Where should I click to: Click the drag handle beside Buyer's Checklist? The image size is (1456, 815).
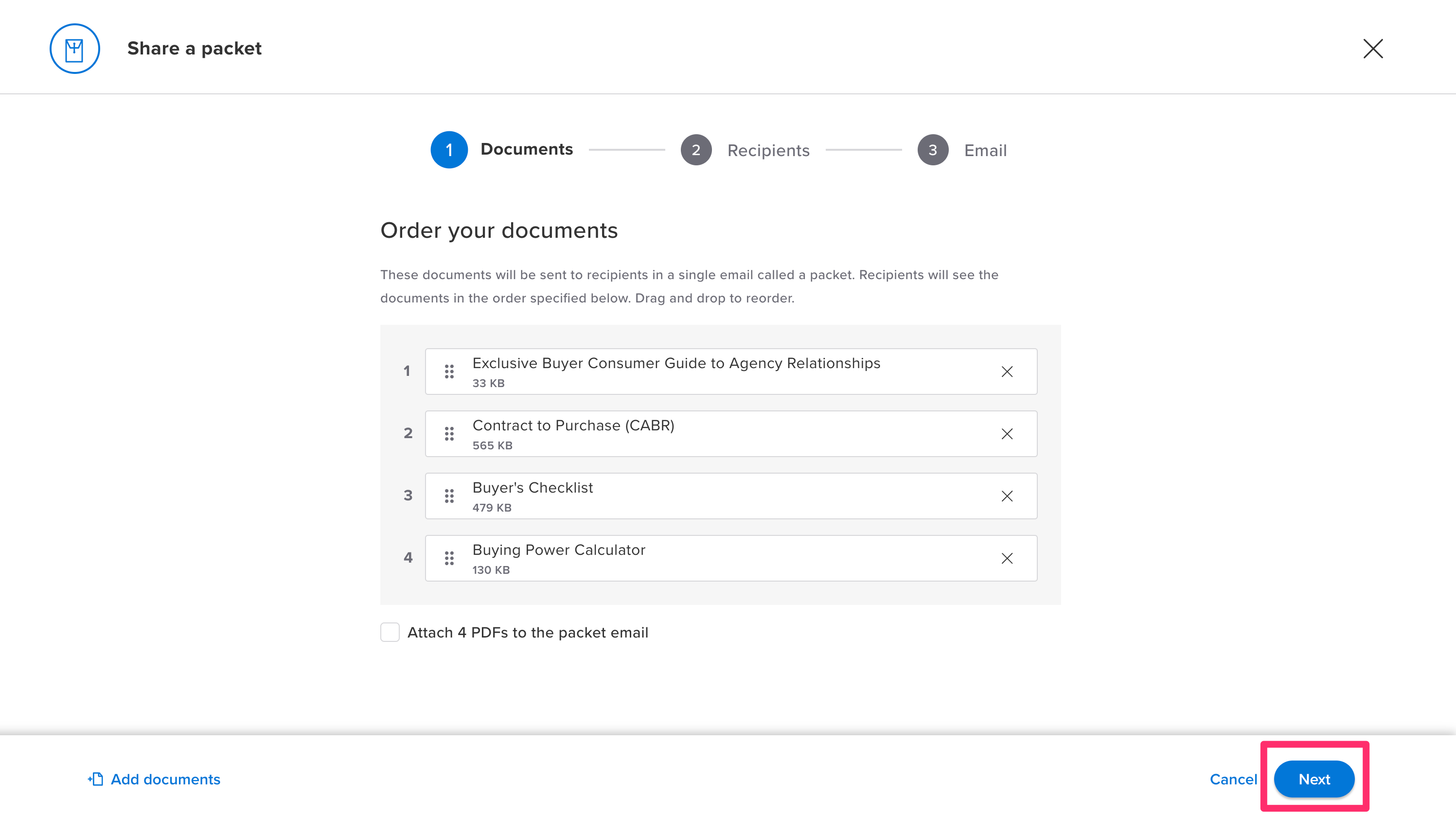click(449, 496)
